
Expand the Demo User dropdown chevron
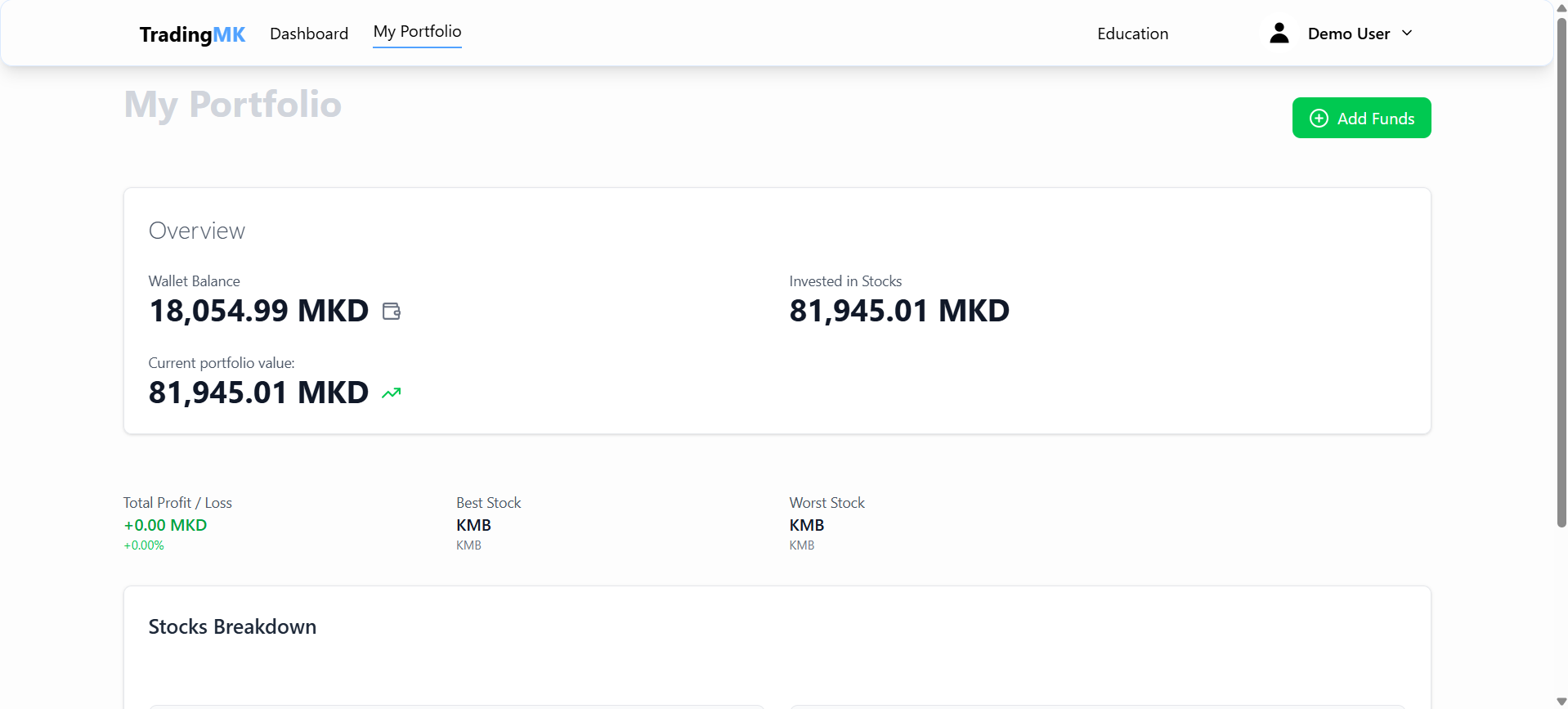click(1407, 34)
